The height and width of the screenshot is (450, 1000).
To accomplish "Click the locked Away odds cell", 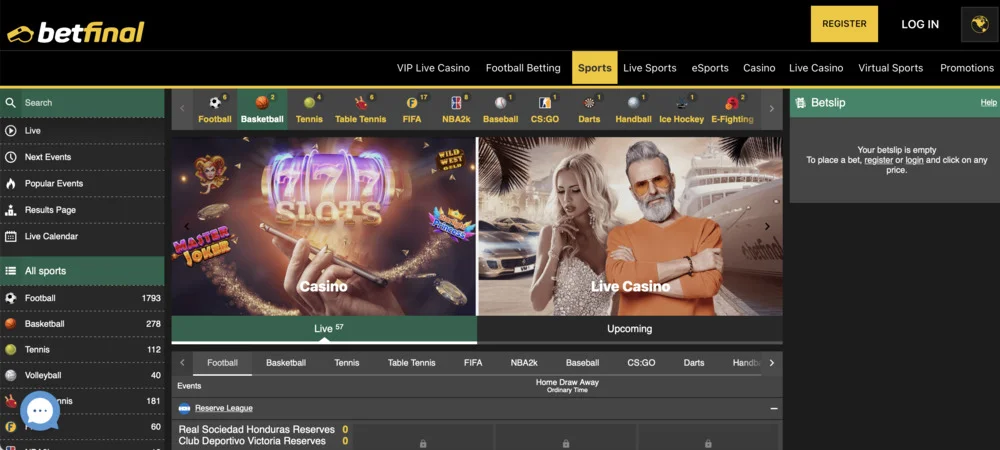I will (708, 438).
